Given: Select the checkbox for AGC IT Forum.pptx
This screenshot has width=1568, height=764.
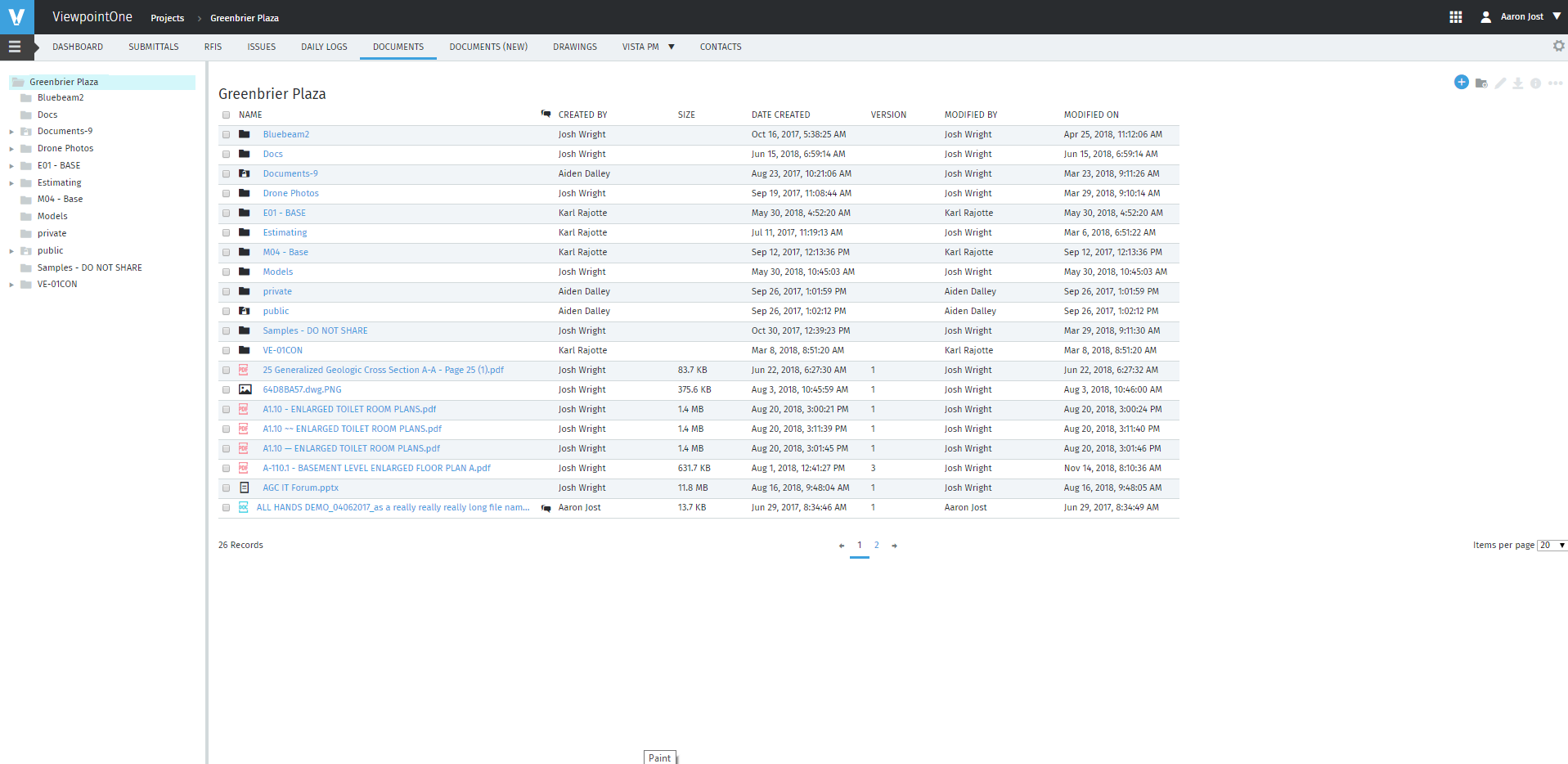Looking at the screenshot, I should coord(226,488).
